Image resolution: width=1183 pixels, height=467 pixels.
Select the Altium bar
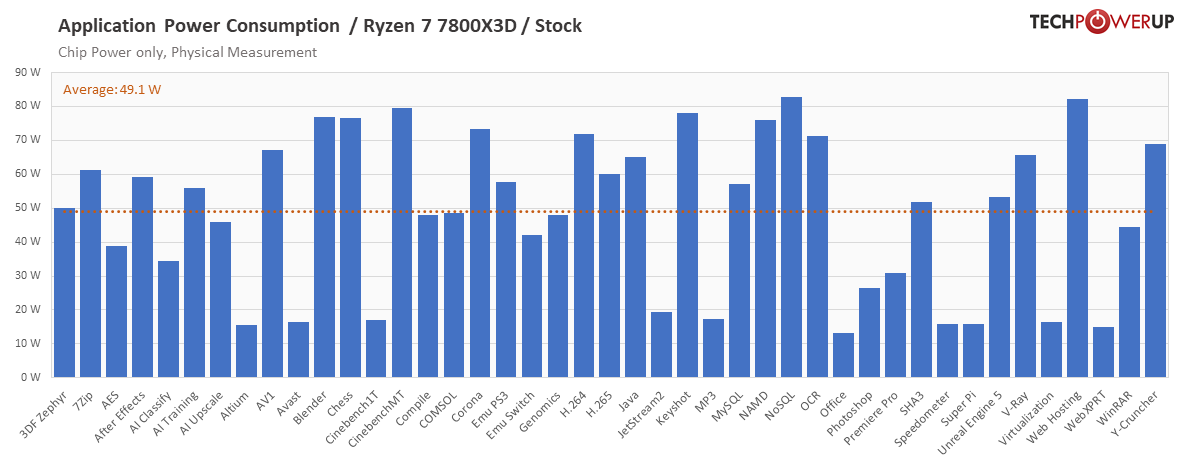point(247,352)
